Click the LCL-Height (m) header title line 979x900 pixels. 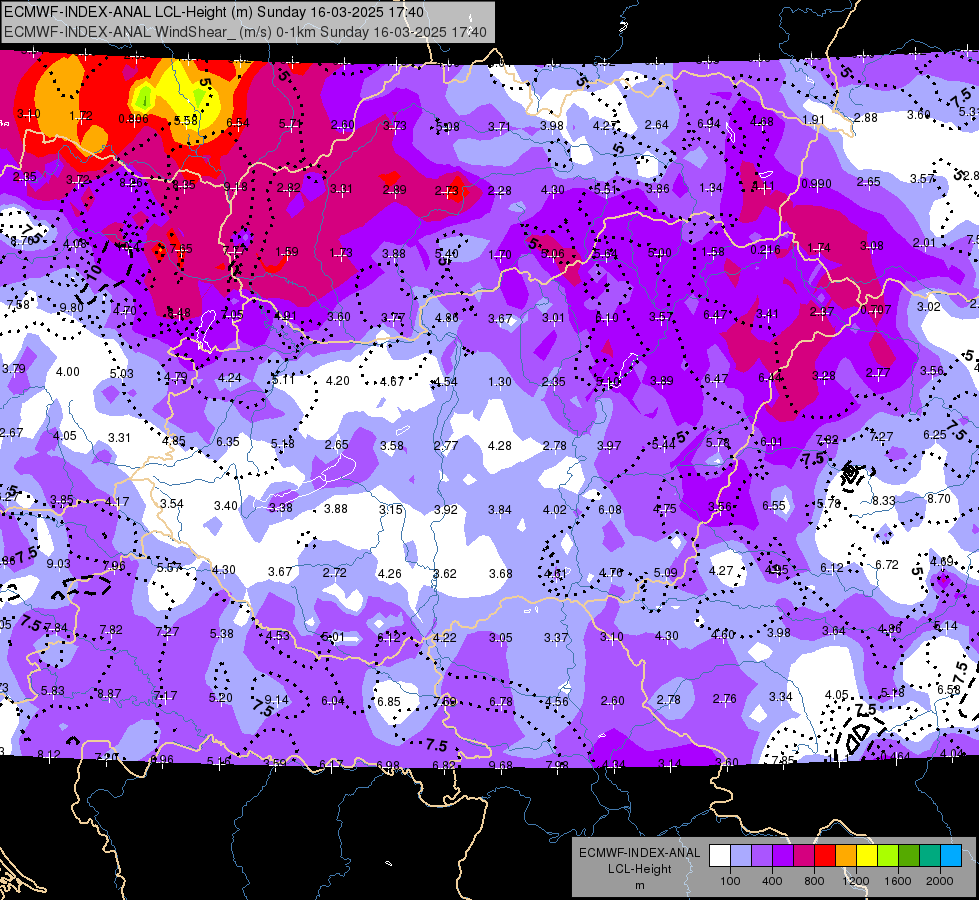214,12
